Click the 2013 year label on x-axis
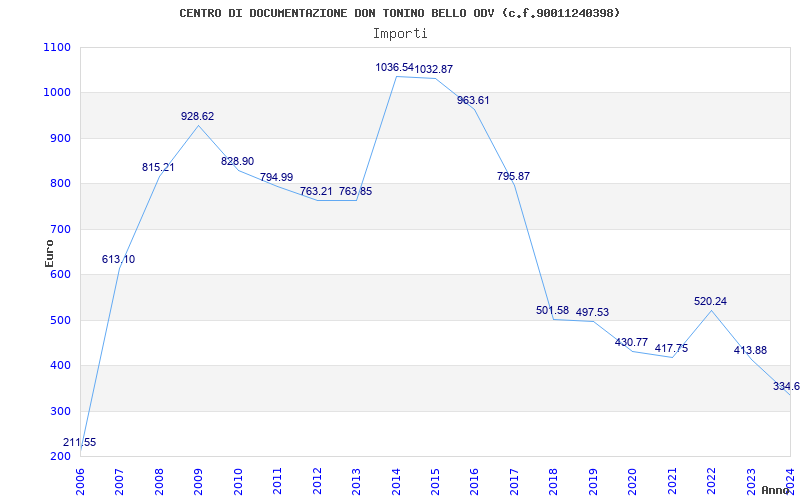 tap(357, 481)
